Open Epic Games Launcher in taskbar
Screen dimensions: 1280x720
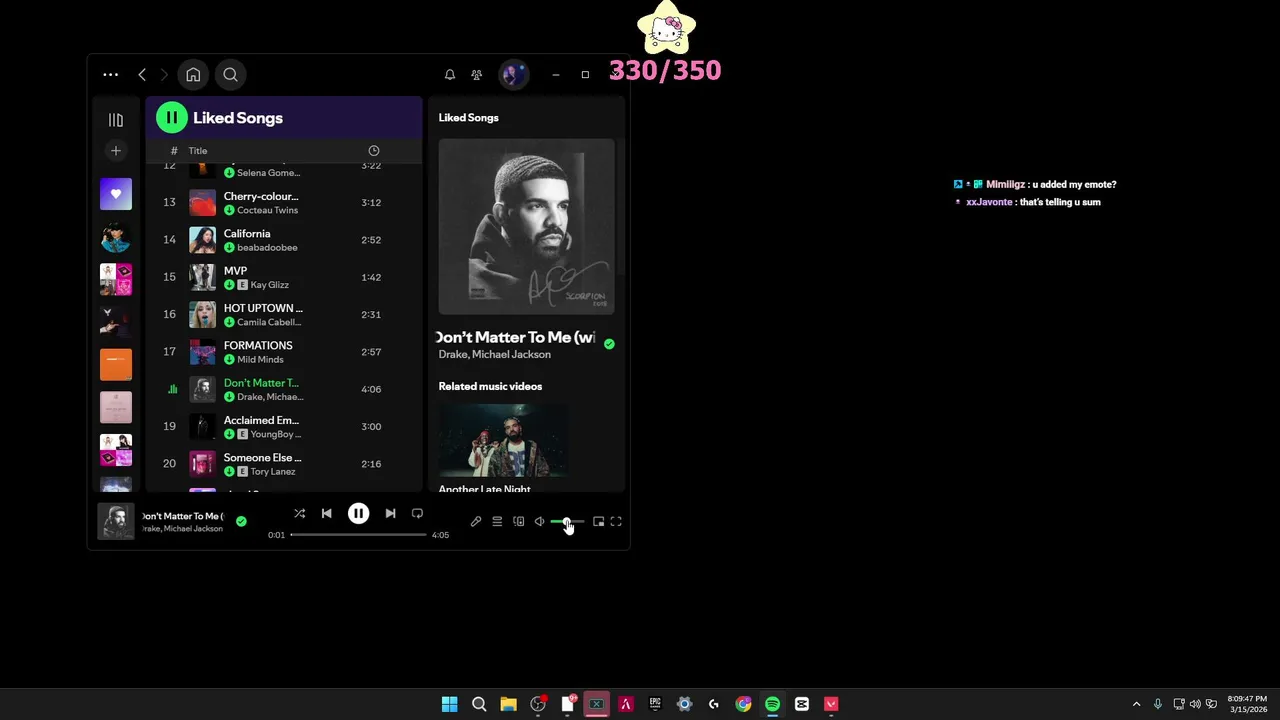point(655,704)
